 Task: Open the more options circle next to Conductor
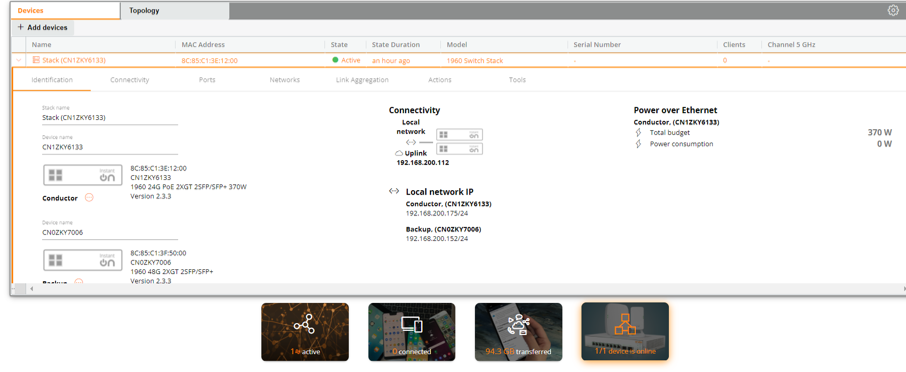(x=89, y=198)
